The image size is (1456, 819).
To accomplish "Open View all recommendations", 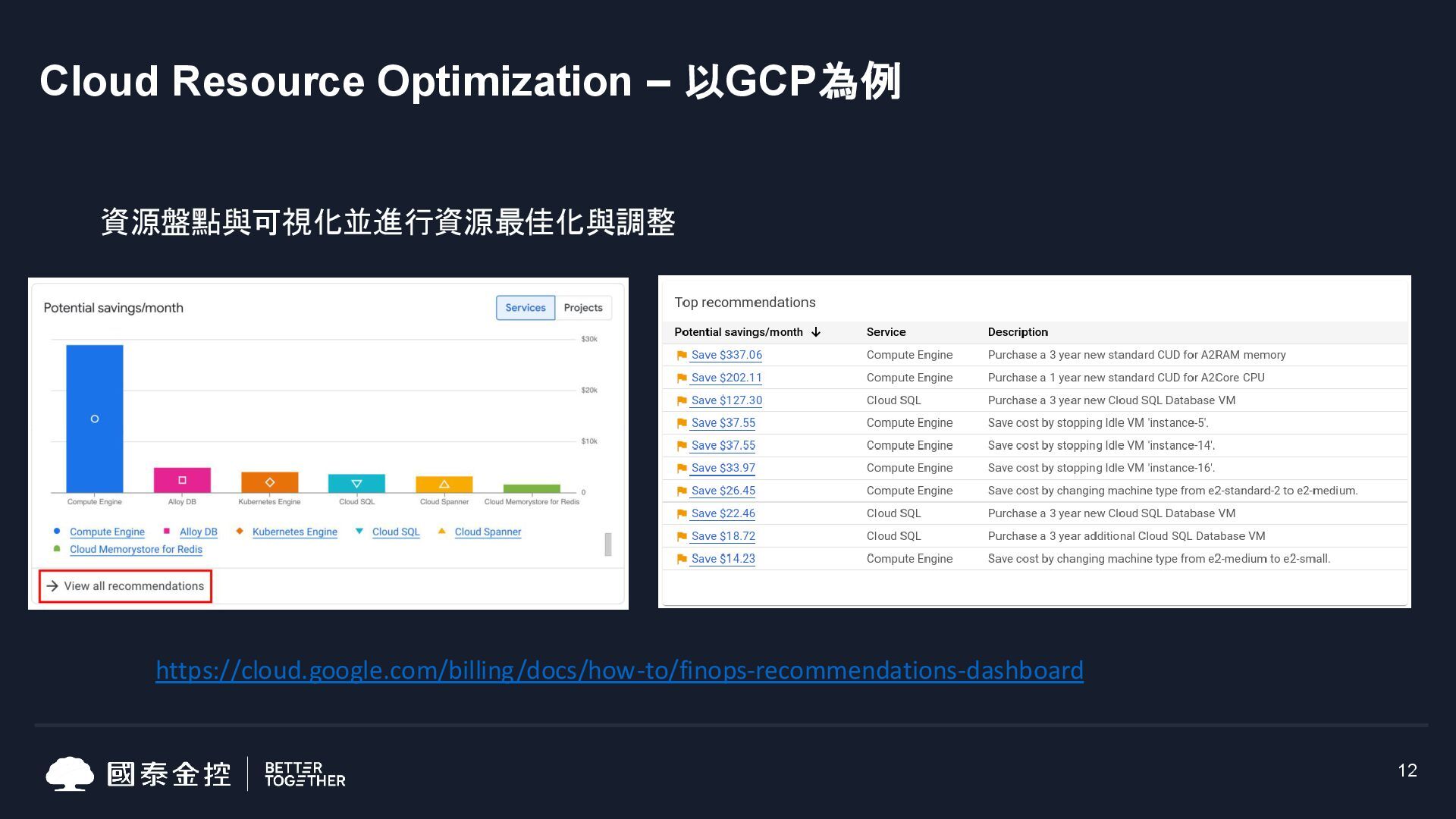I will (x=125, y=586).
